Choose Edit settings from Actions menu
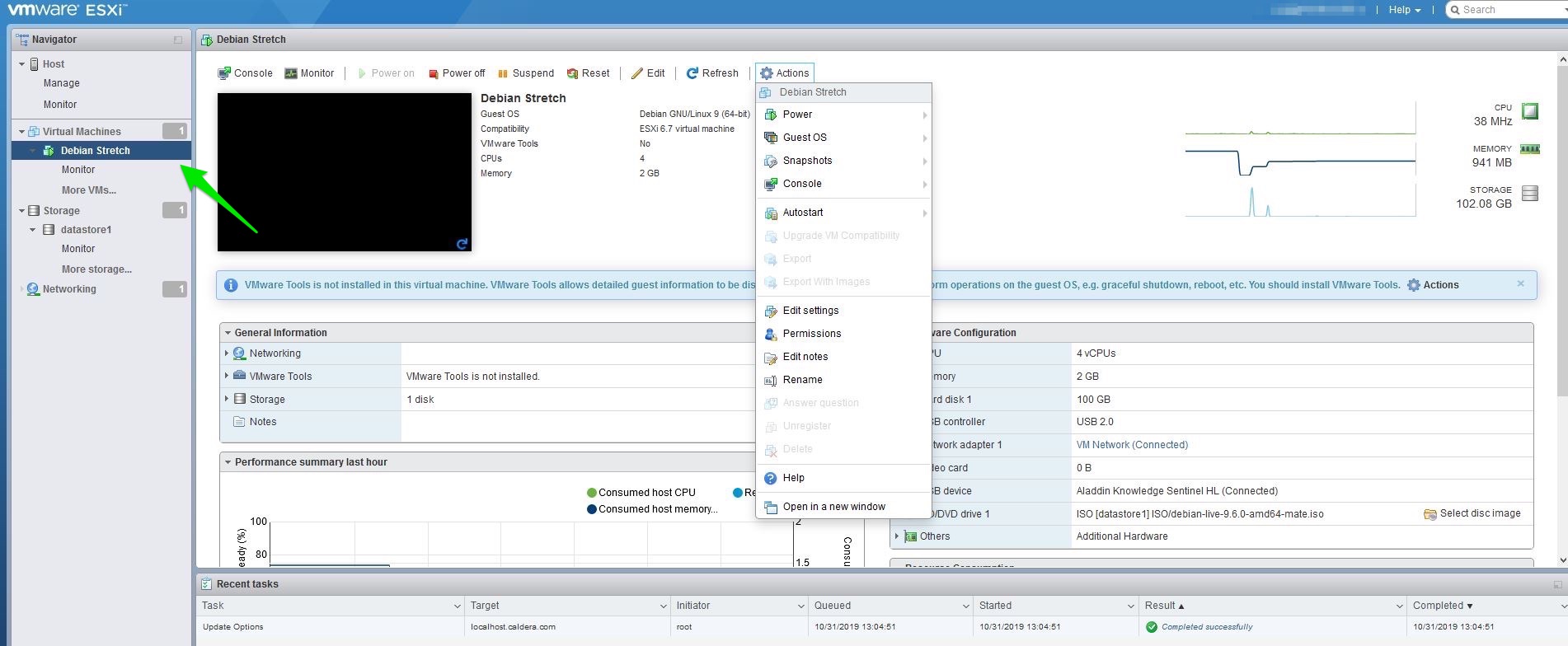1568x646 pixels. click(810, 311)
